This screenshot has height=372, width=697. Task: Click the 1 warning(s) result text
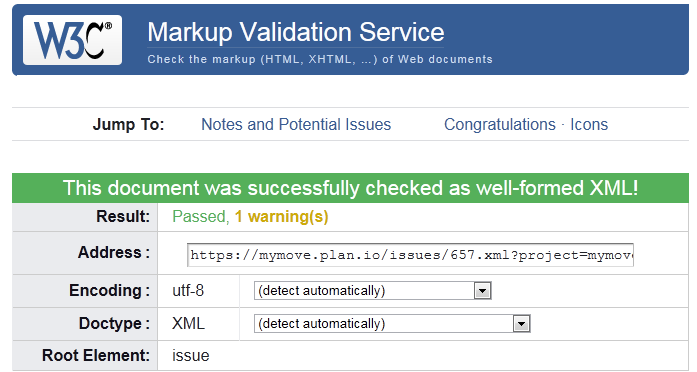click(281, 216)
